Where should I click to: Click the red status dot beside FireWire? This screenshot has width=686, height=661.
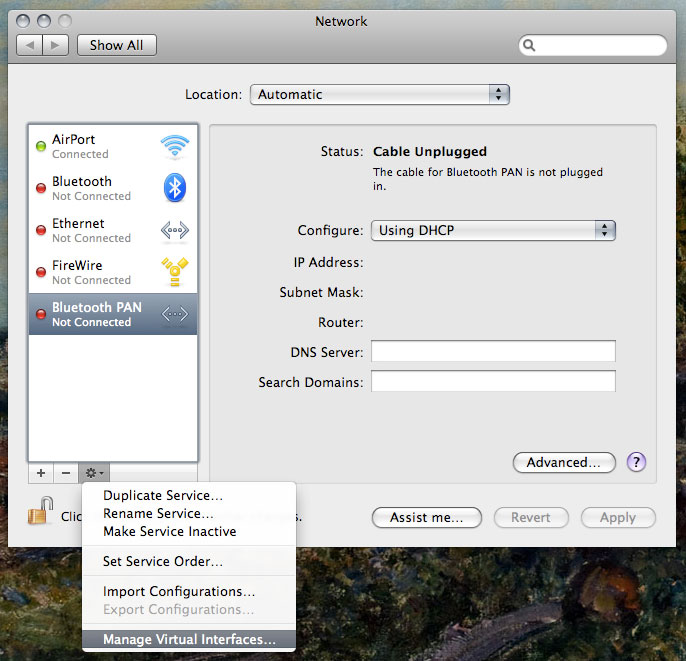(41, 272)
